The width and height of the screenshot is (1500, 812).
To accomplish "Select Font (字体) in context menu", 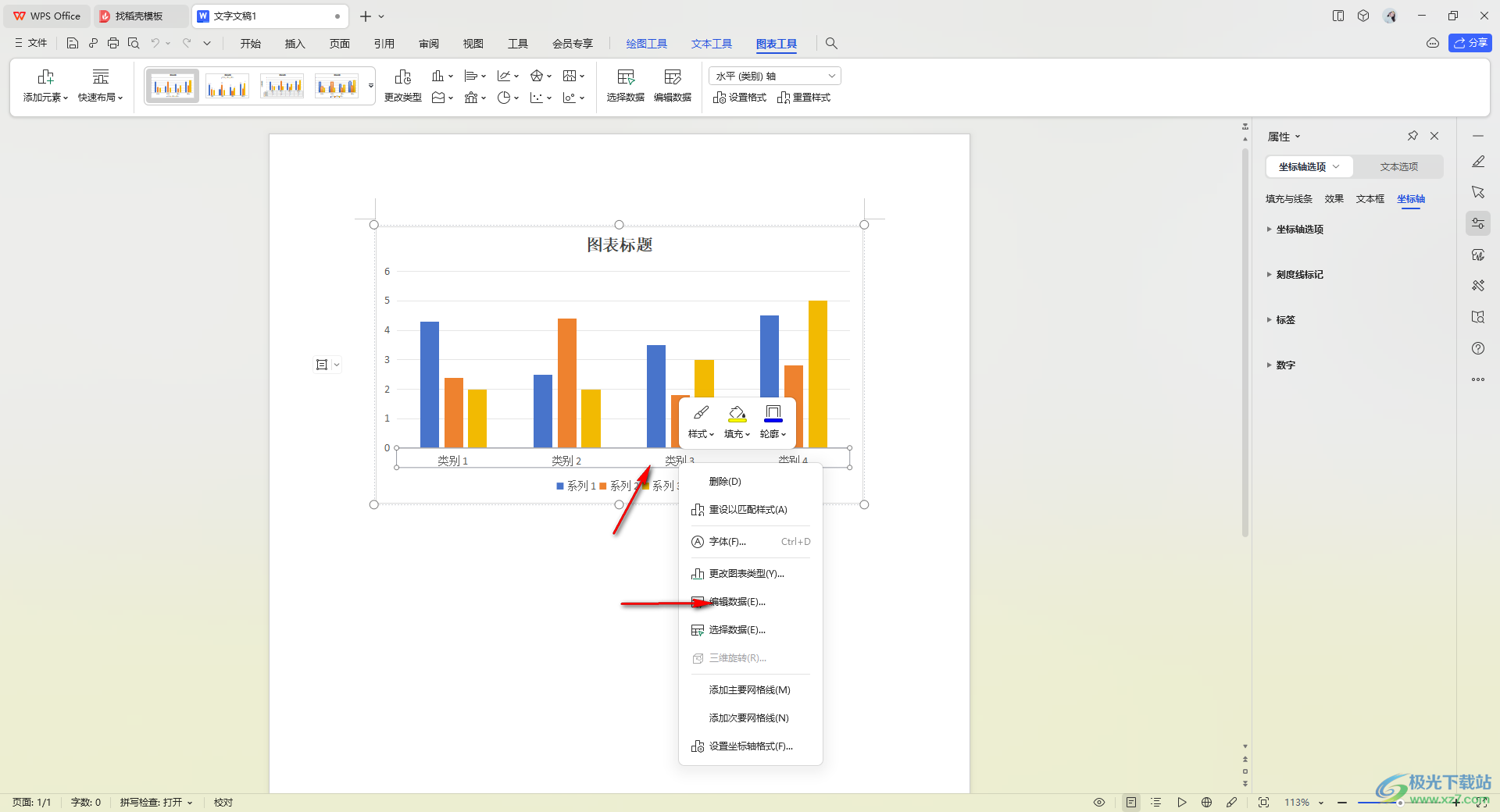I will coord(751,542).
